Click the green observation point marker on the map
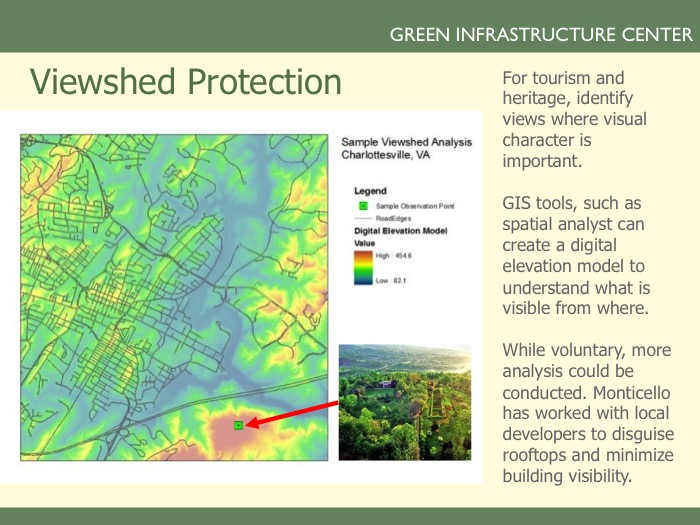This screenshot has height=525, width=700. coord(238,425)
